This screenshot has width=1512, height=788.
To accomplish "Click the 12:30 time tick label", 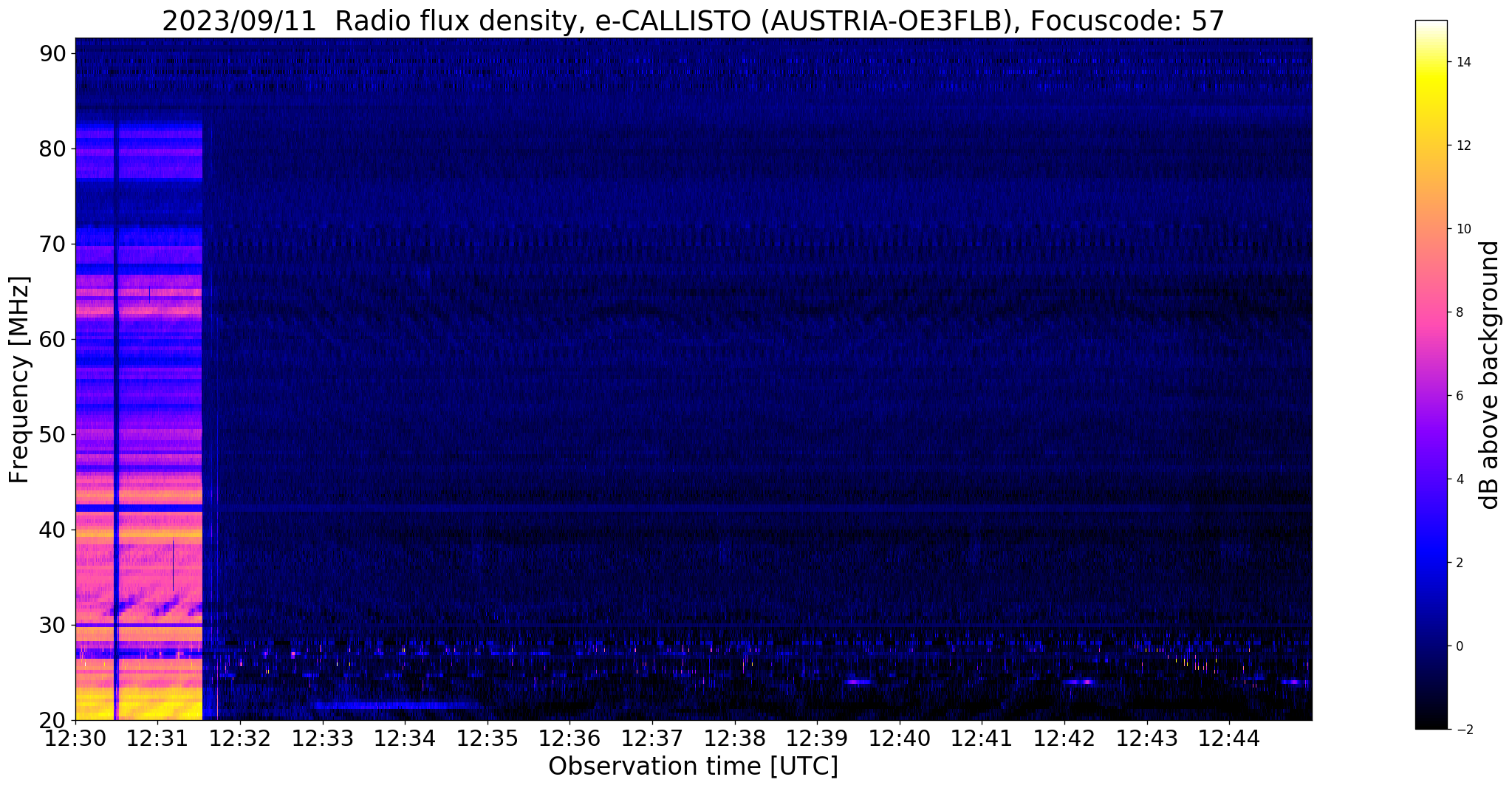I will [75, 738].
